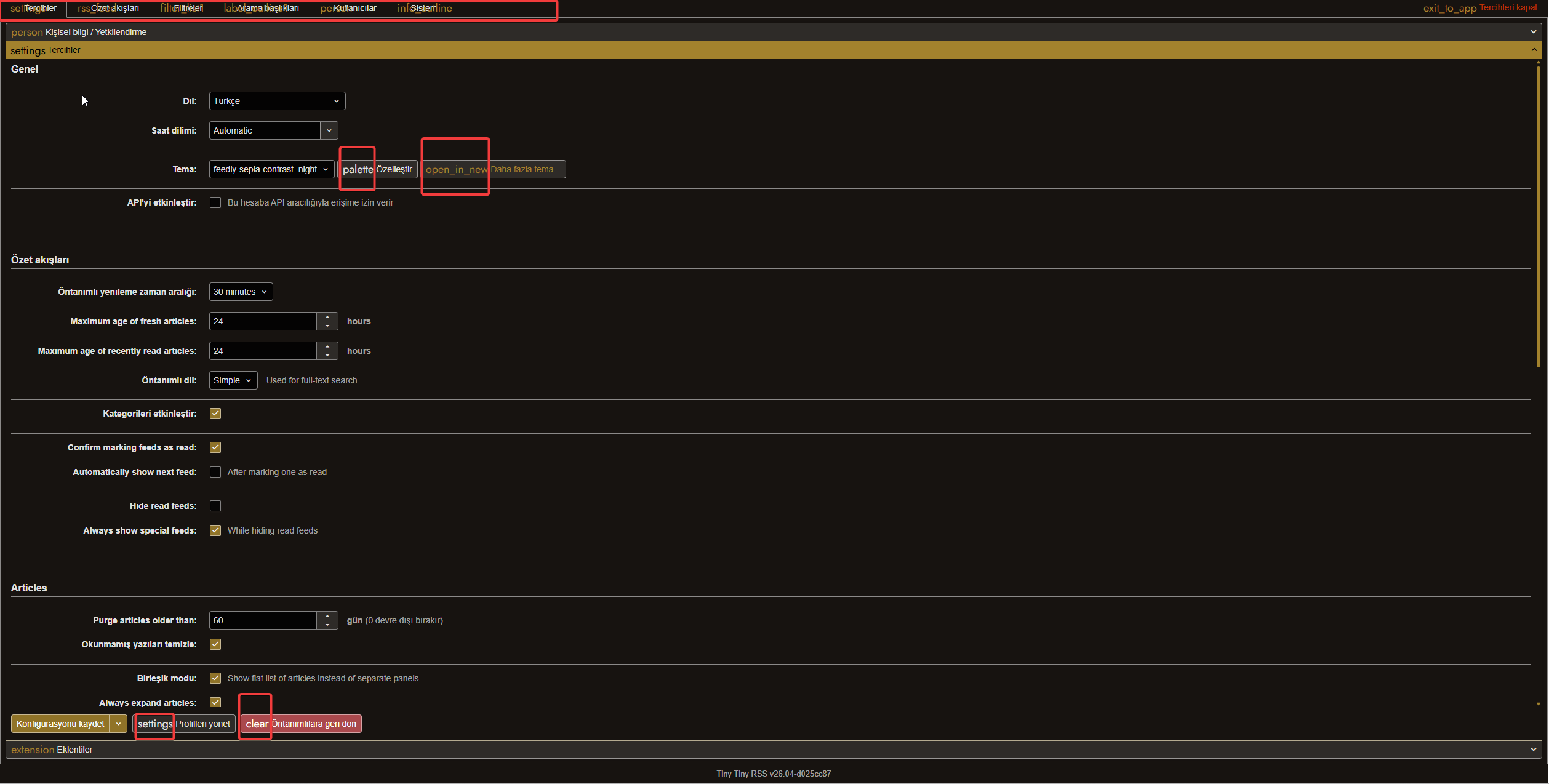Uncheck Kategorileri etkinleştir checkbox
Viewport: 1549px width, 784px height.
215,414
